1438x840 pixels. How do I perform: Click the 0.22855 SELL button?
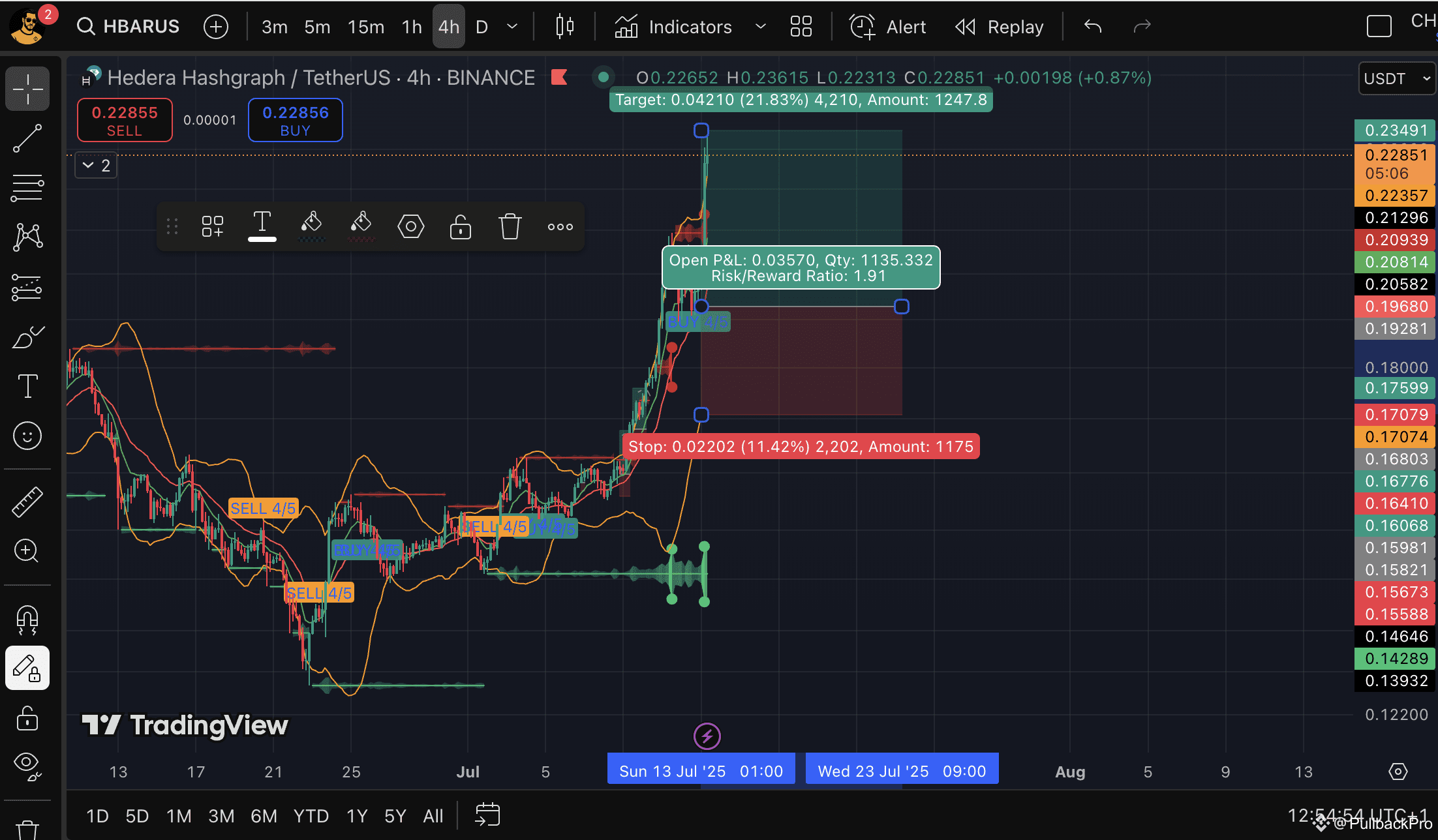pyautogui.click(x=125, y=120)
